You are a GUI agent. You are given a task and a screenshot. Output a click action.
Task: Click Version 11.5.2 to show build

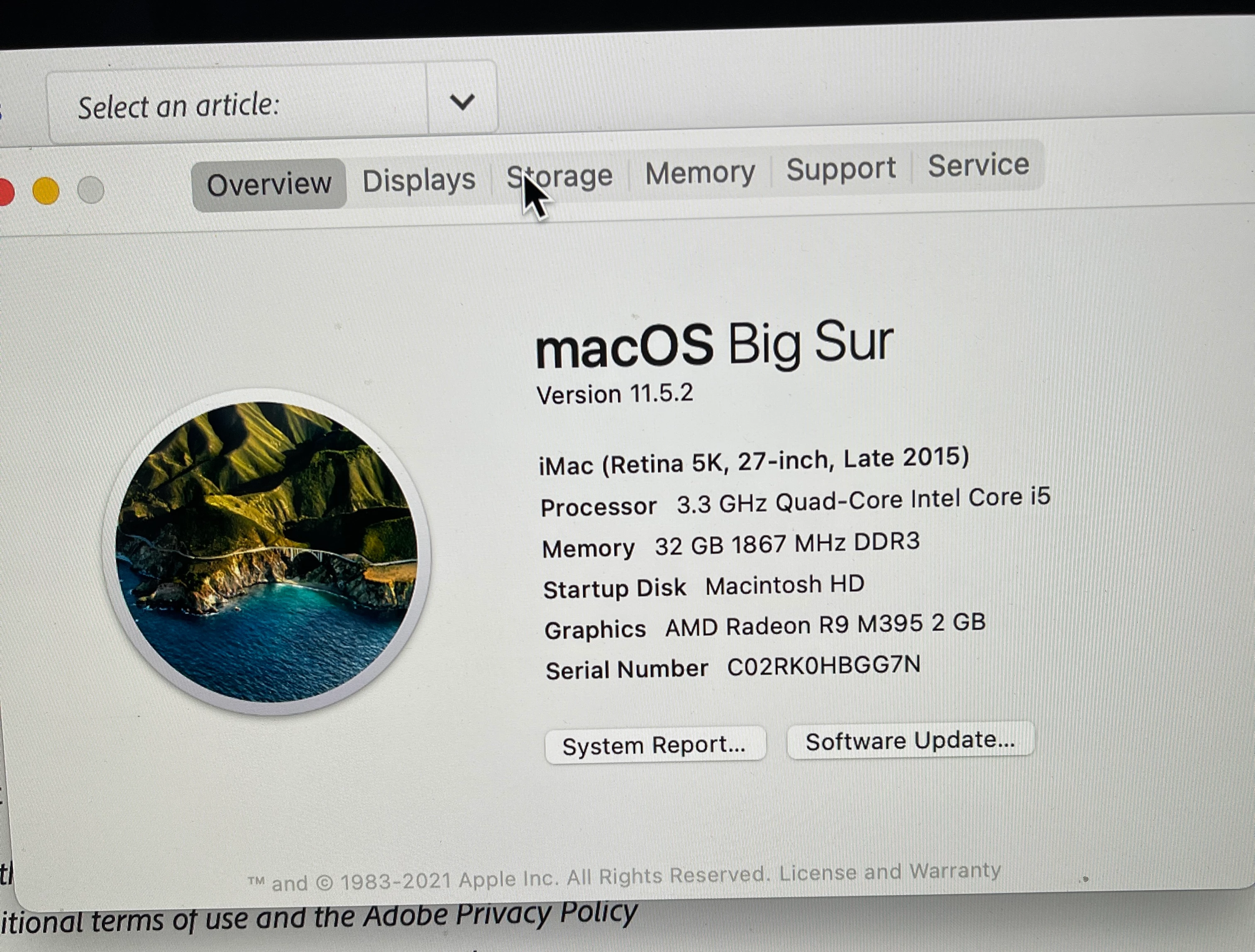pyautogui.click(x=615, y=394)
